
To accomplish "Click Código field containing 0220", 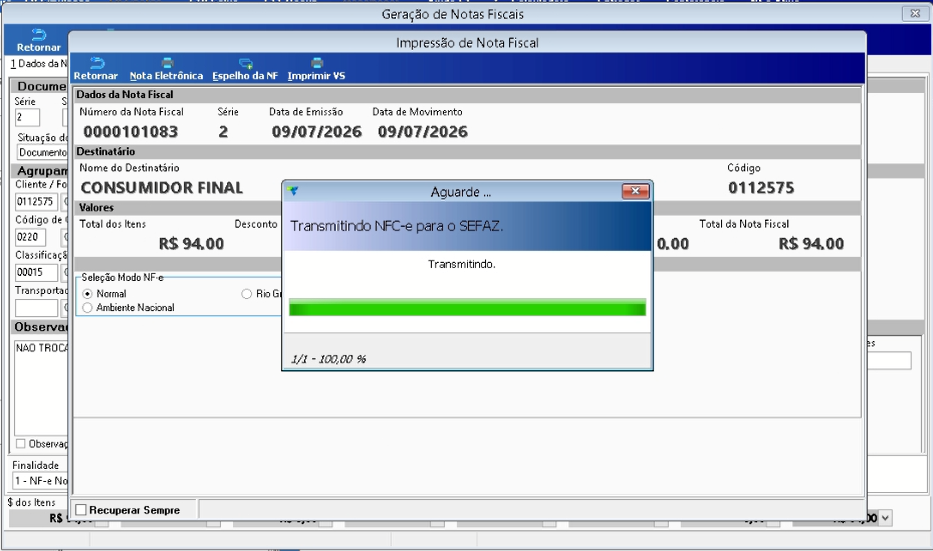I will pos(30,237).
